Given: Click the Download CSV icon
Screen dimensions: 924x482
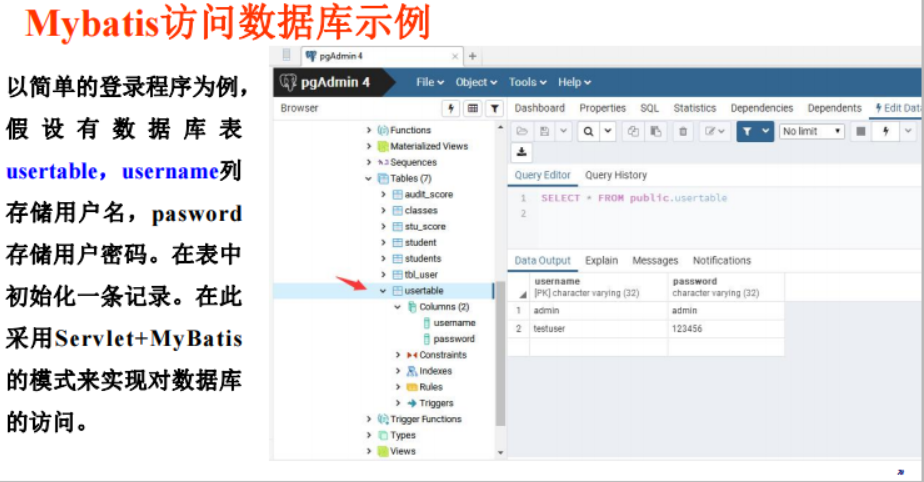Looking at the screenshot, I should [x=522, y=152].
